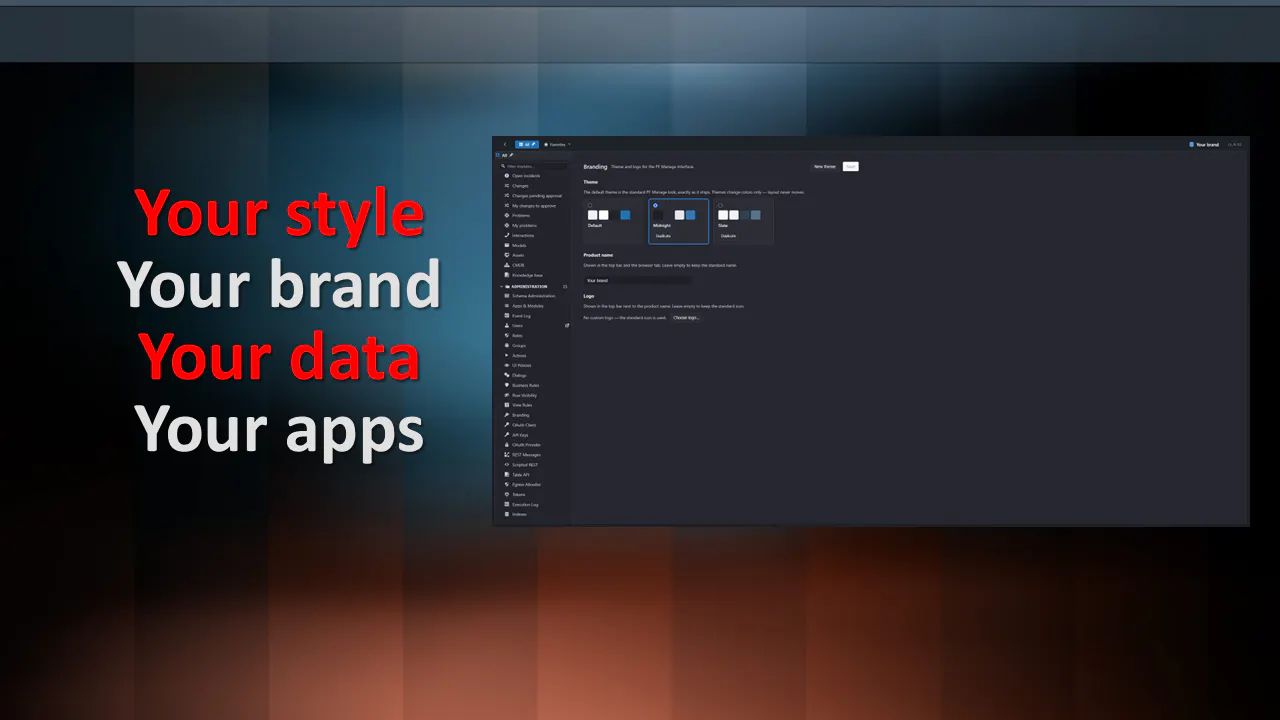Click the Dialogs sidebar icon
This screenshot has width=1280, height=720.
tap(507, 375)
